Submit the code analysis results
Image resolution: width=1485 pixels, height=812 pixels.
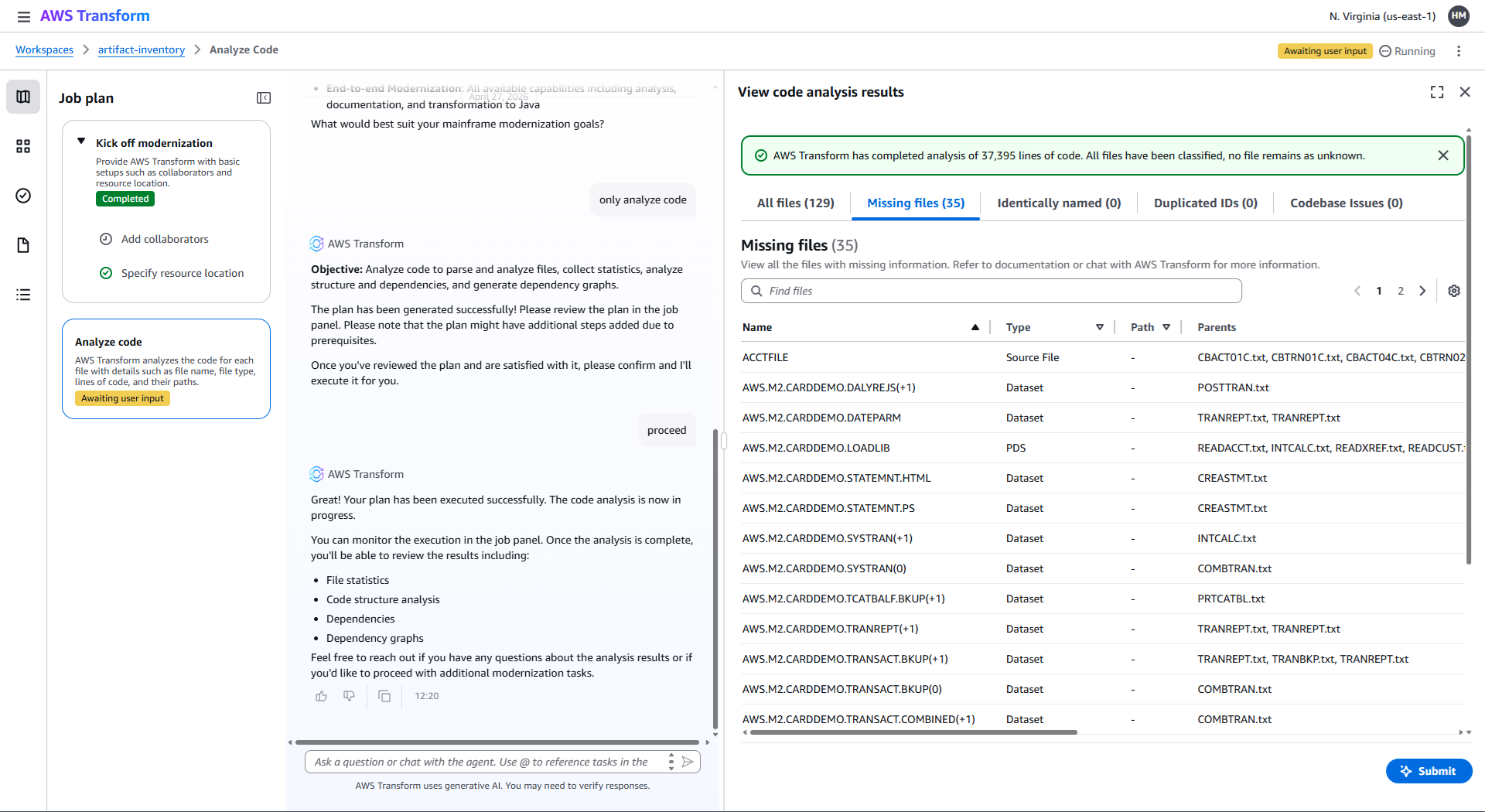(1429, 771)
